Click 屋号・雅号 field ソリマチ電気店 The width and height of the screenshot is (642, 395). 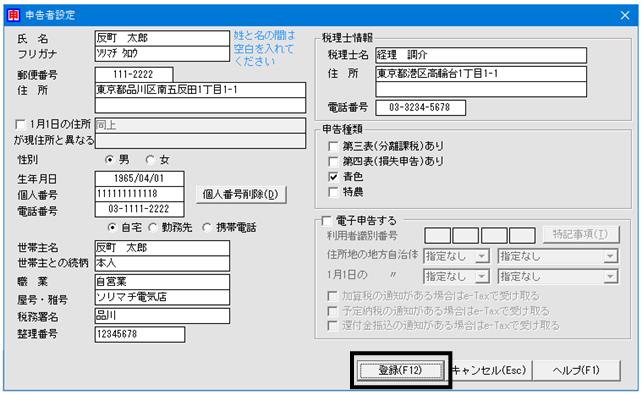point(162,297)
